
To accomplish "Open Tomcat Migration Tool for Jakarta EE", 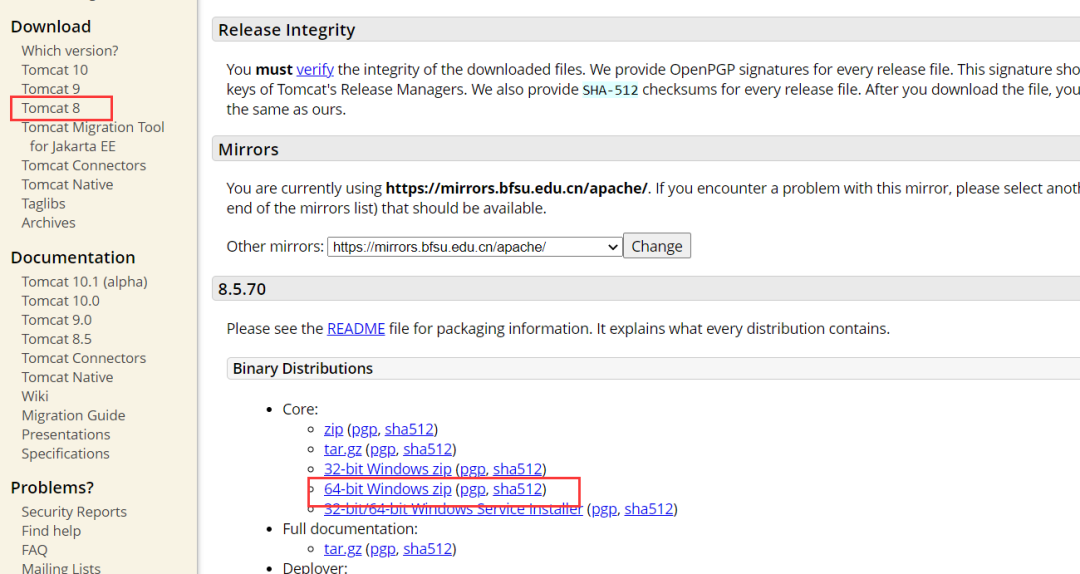I will [93, 127].
